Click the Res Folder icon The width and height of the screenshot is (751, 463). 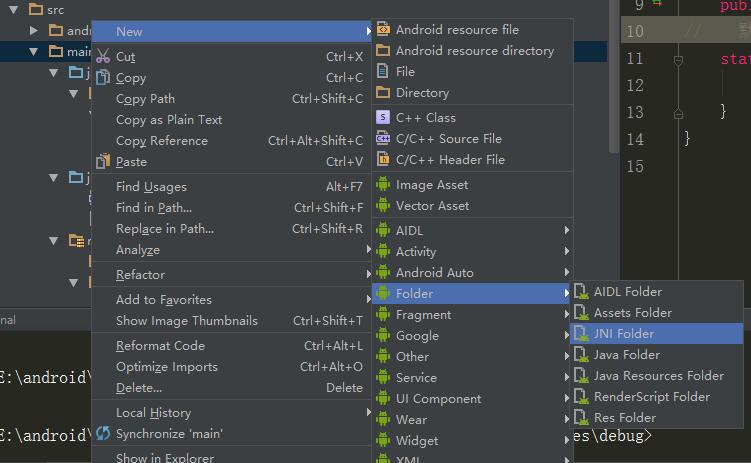click(581, 418)
